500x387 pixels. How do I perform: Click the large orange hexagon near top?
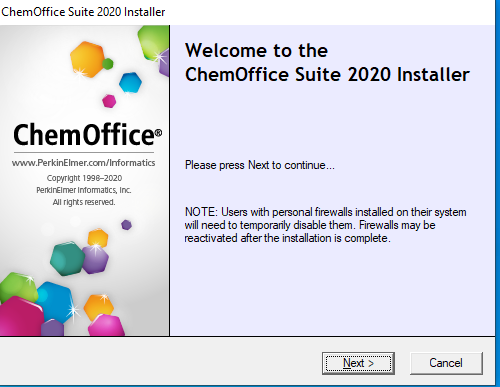pyautogui.click(x=87, y=60)
